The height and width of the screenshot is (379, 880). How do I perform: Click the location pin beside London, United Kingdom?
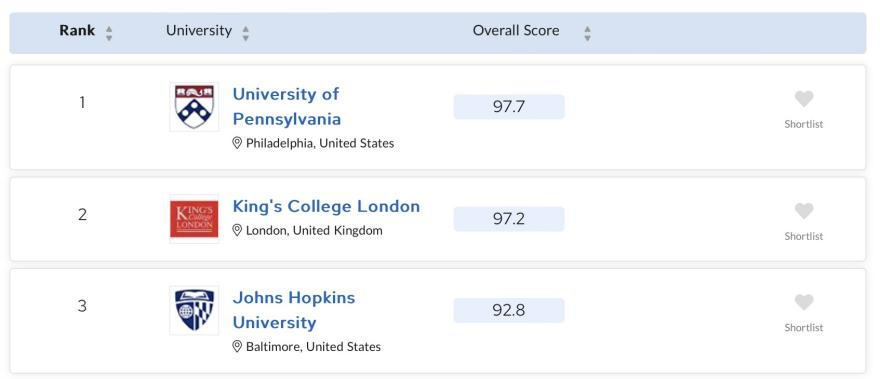(237, 230)
